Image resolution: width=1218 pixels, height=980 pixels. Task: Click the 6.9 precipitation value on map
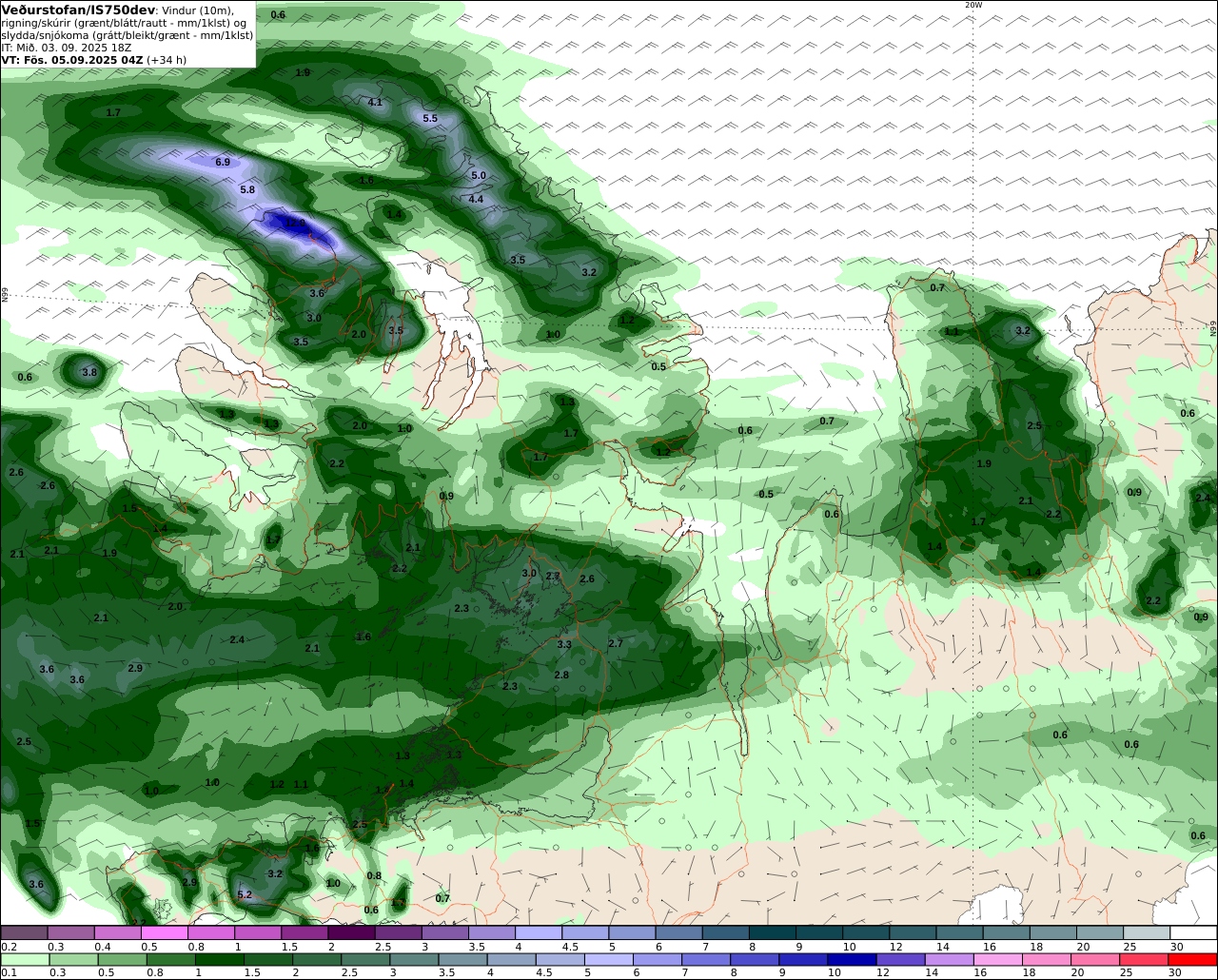point(223,163)
